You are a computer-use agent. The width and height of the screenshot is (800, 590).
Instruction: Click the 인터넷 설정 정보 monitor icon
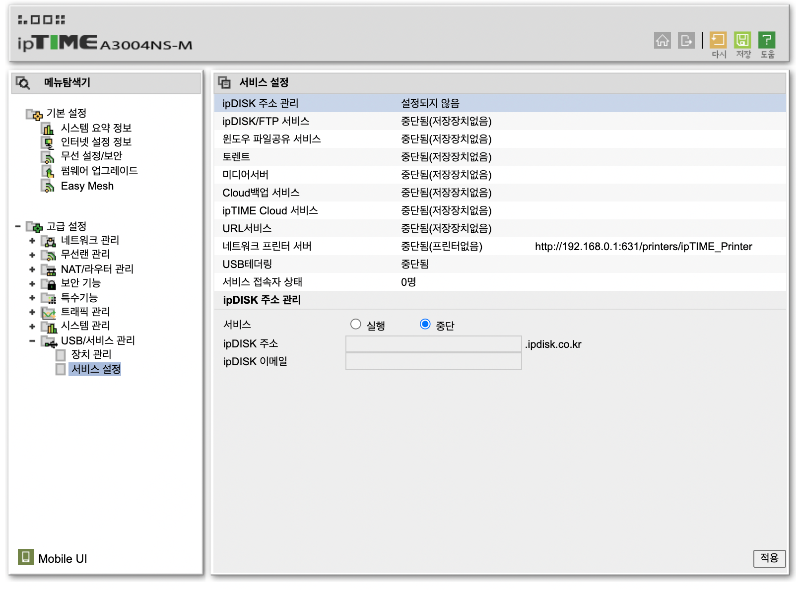(x=48, y=142)
